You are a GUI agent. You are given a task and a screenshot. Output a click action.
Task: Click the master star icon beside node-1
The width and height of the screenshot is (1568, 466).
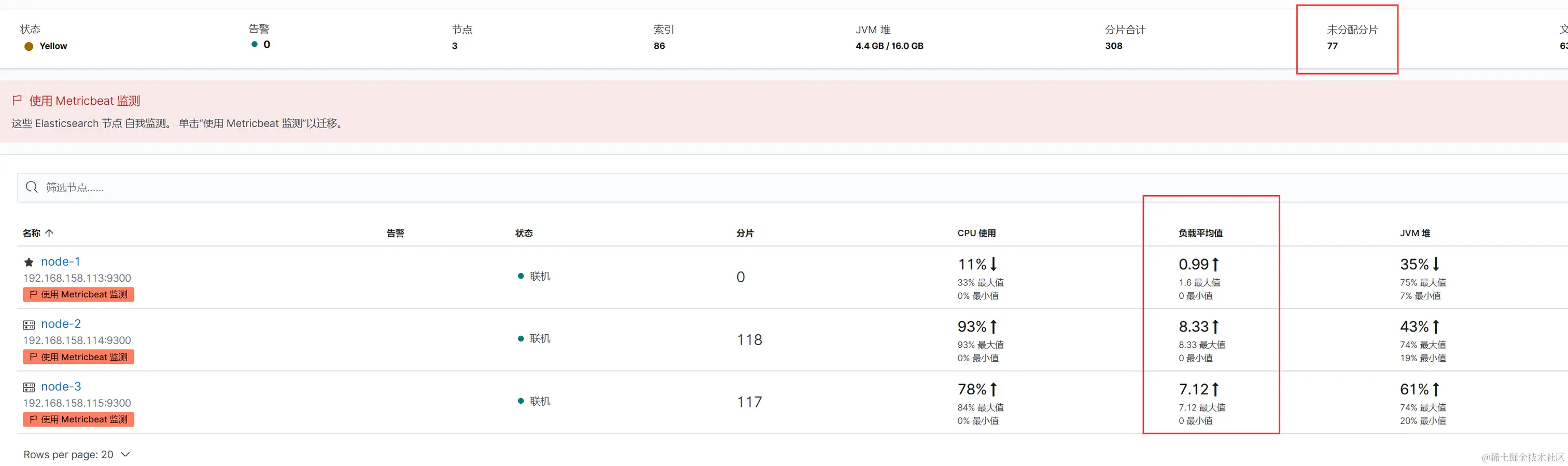(x=29, y=263)
